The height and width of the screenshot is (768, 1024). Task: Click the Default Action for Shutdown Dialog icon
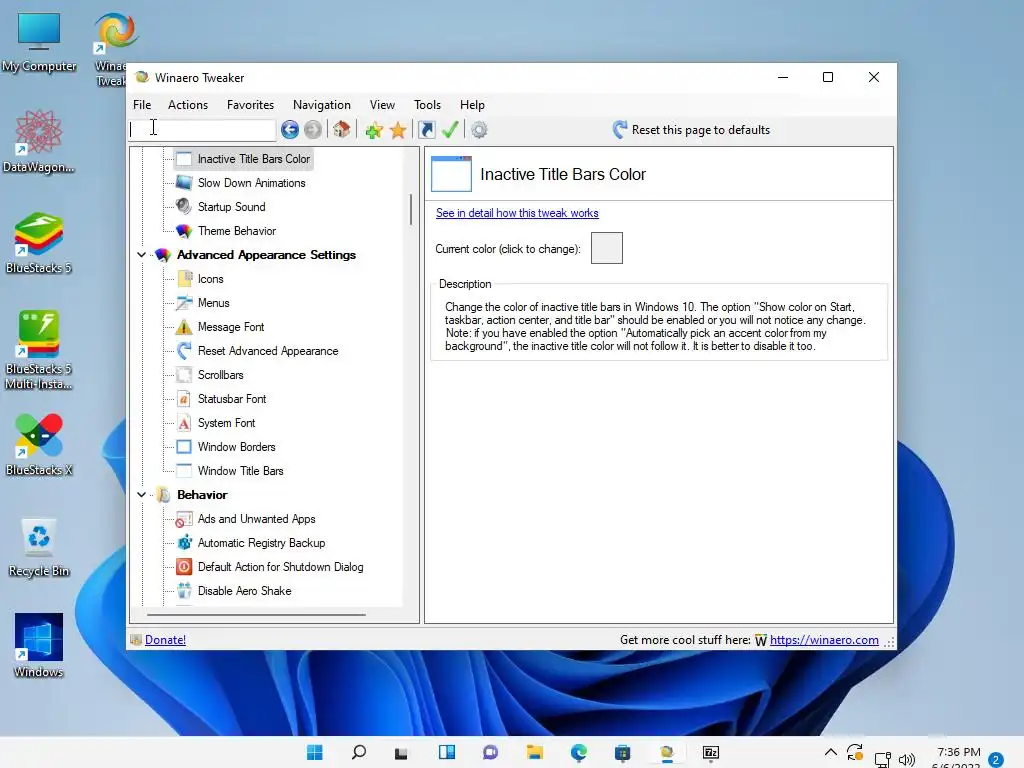tap(184, 567)
